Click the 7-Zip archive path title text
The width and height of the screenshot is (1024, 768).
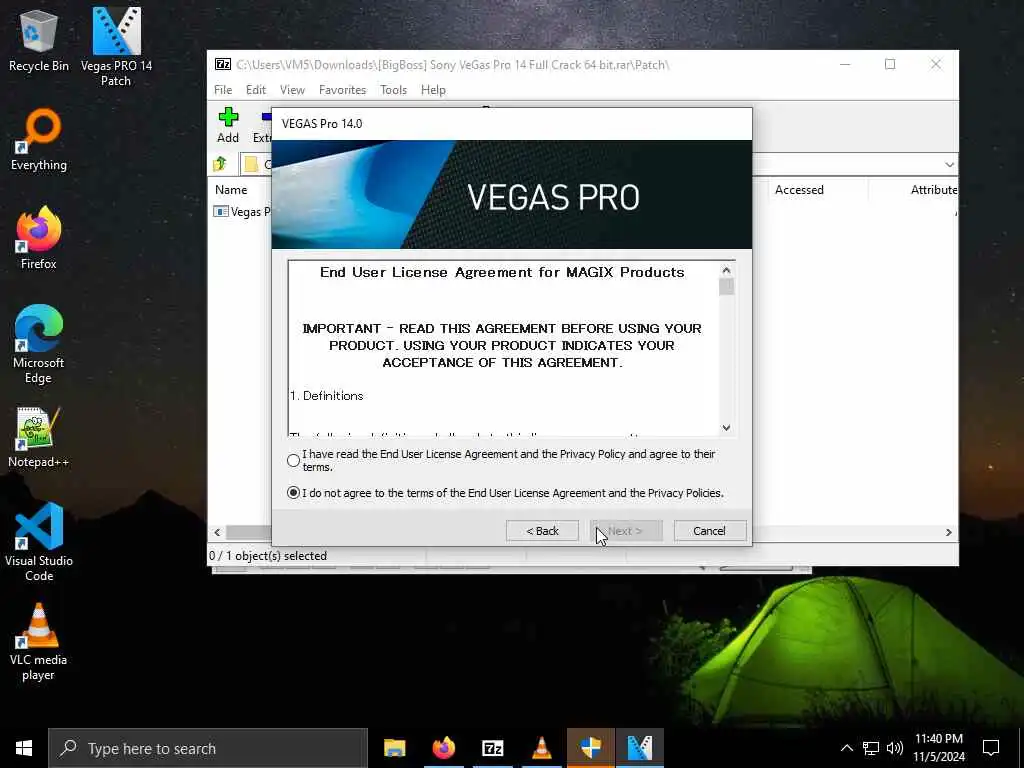(x=453, y=65)
